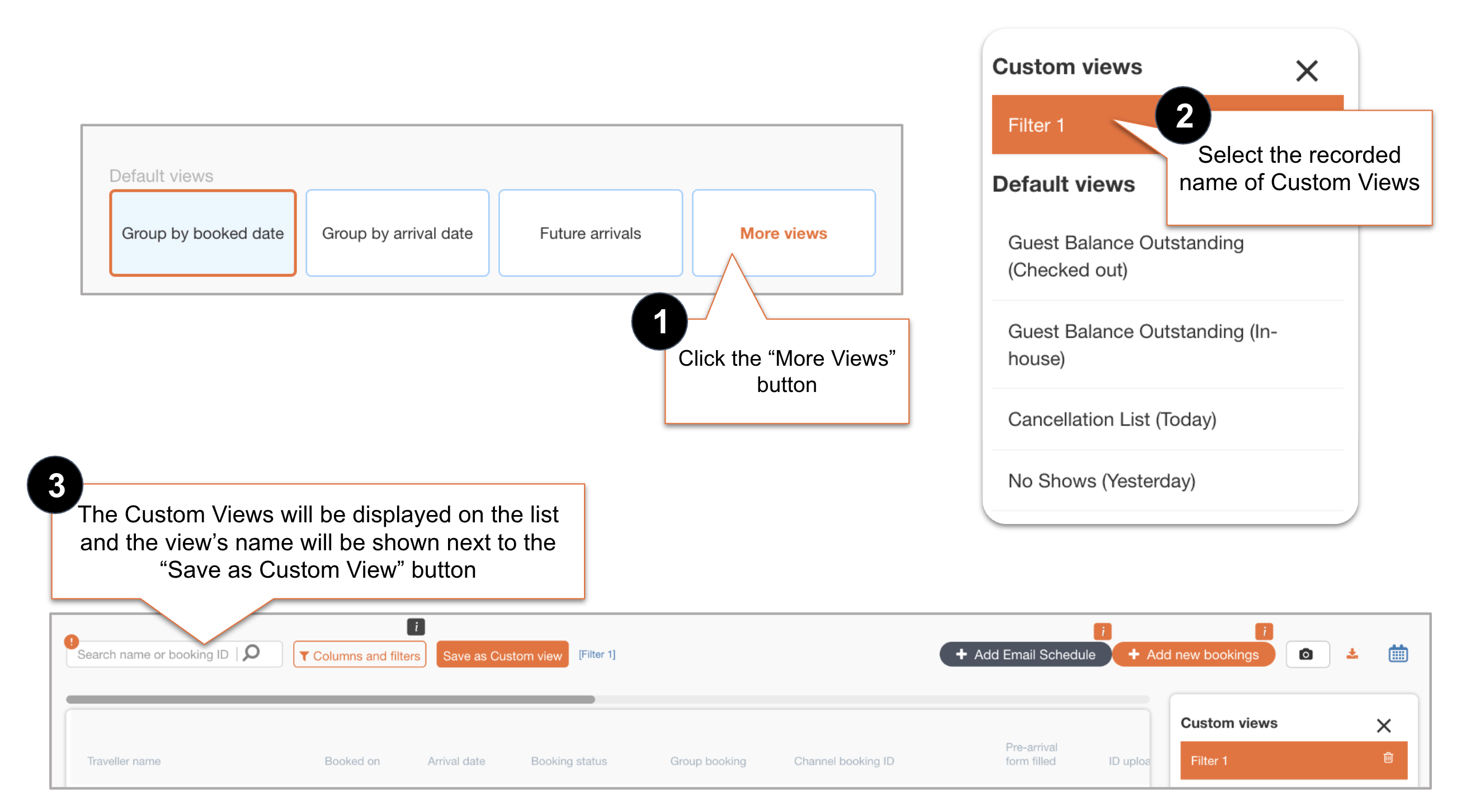Viewport: 1461px width, 812px height.
Task: Delete Filter 1 with the trash icon
Action: [x=1388, y=758]
